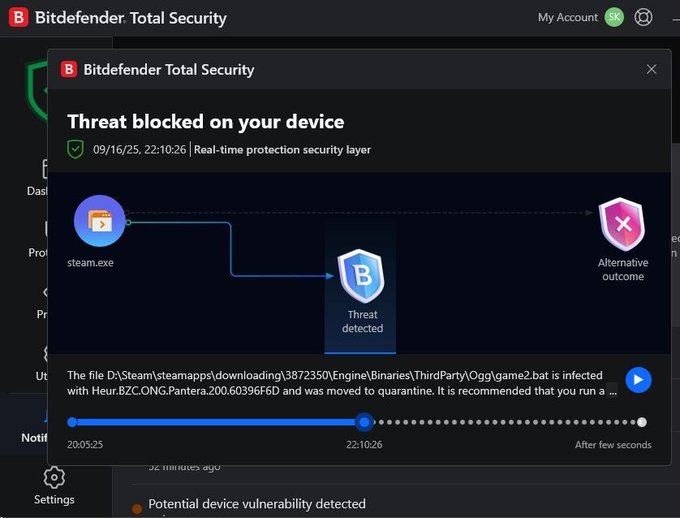The height and width of the screenshot is (518, 680).
Task: Open the support lifebuoy icon
Action: (x=643, y=17)
